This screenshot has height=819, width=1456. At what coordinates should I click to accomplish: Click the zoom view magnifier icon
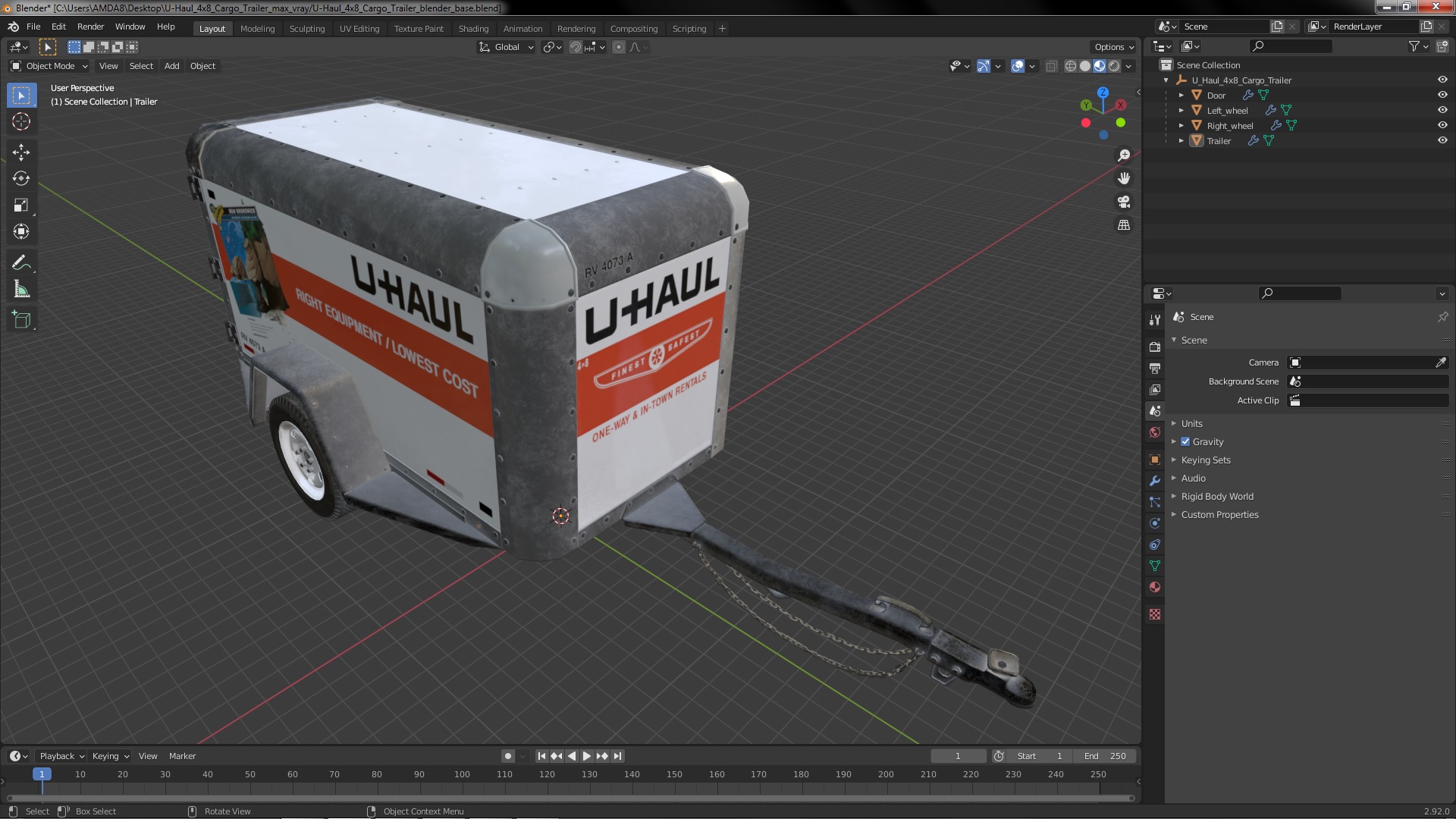1124,155
